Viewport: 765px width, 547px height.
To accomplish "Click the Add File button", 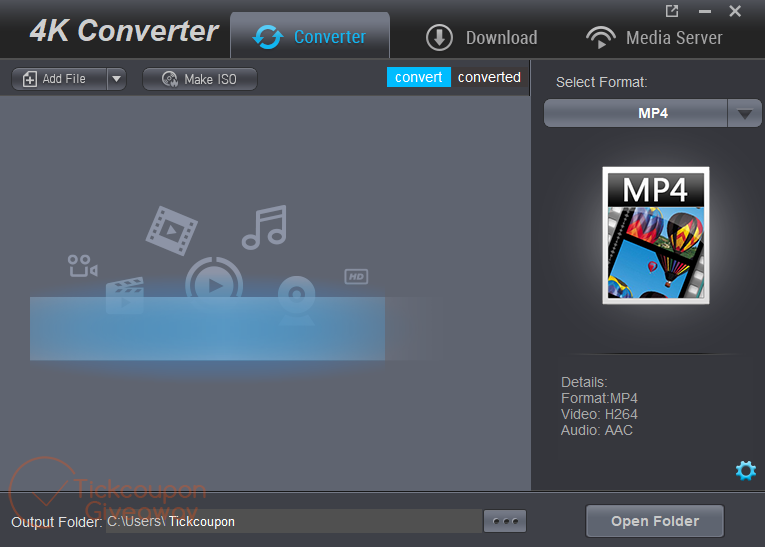I will pyautogui.click(x=58, y=79).
